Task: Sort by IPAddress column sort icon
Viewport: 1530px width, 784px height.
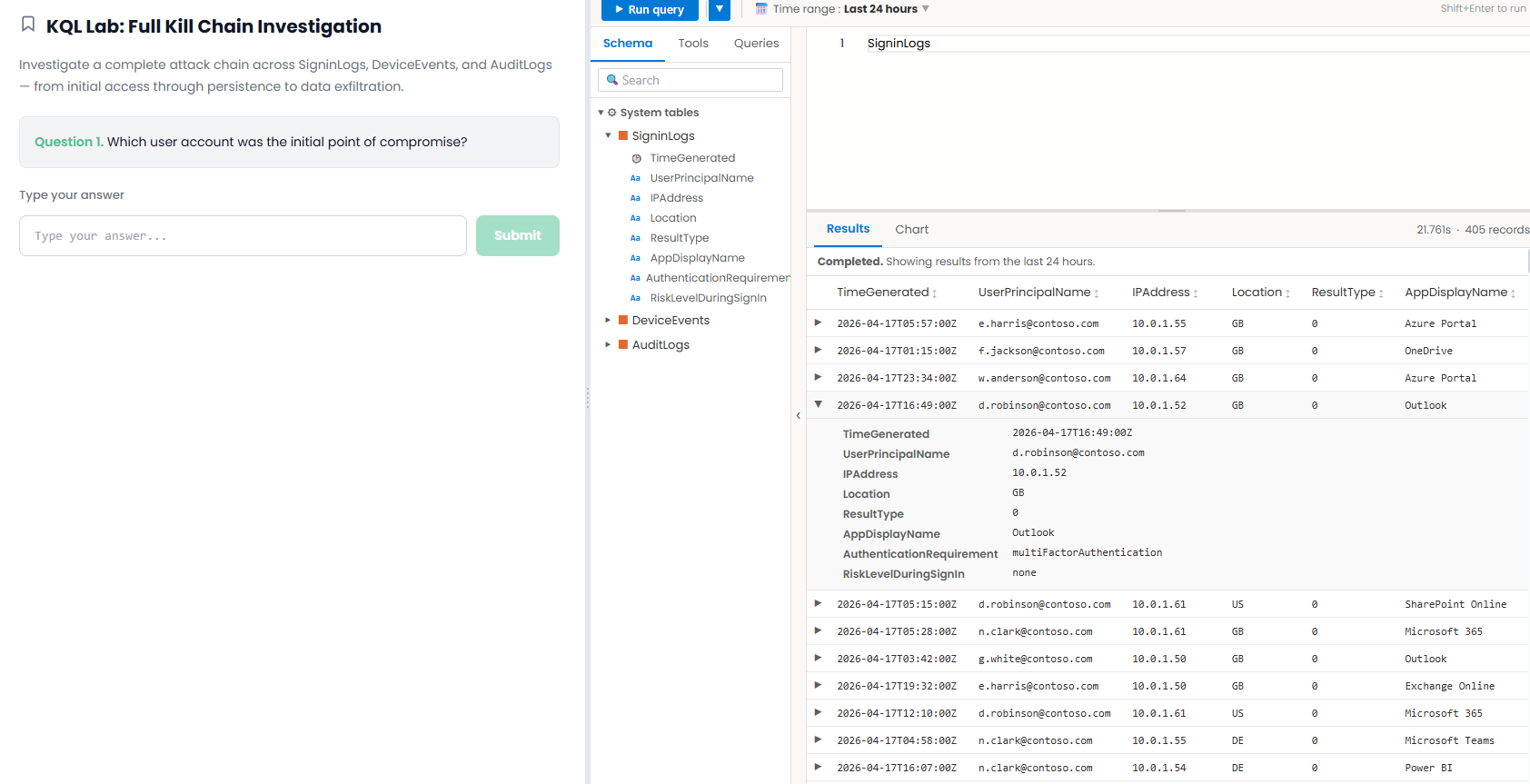Action: (x=1196, y=293)
